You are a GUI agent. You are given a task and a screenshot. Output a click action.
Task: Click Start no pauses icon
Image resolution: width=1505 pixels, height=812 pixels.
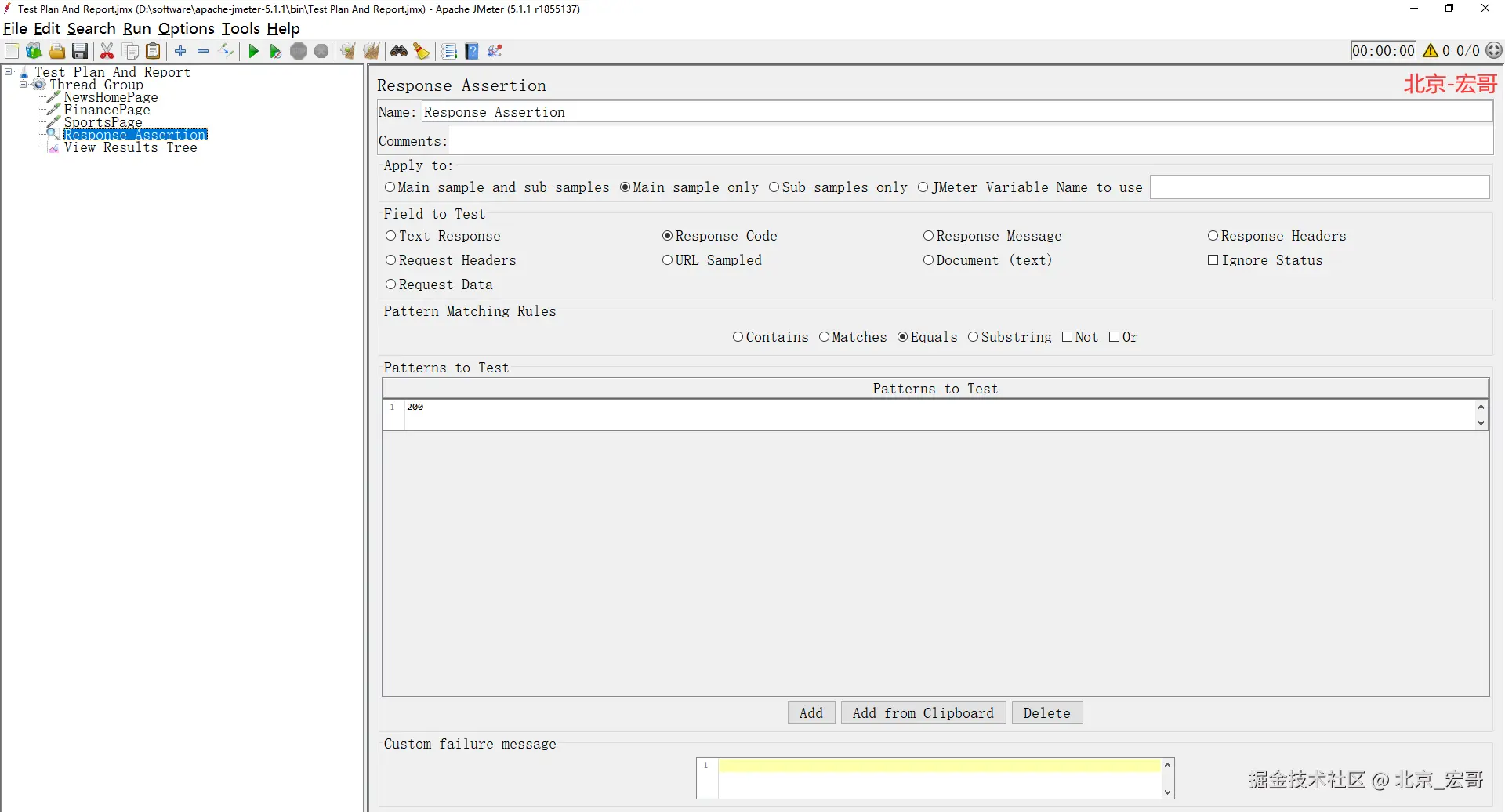pyautogui.click(x=276, y=52)
